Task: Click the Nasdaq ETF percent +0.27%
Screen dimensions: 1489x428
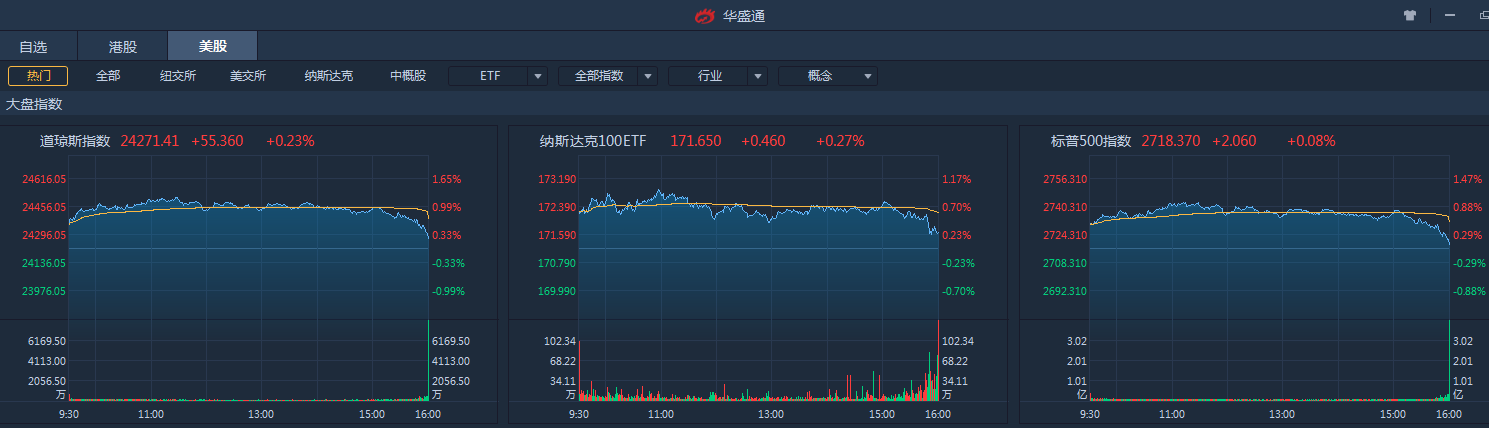Action: (840, 141)
